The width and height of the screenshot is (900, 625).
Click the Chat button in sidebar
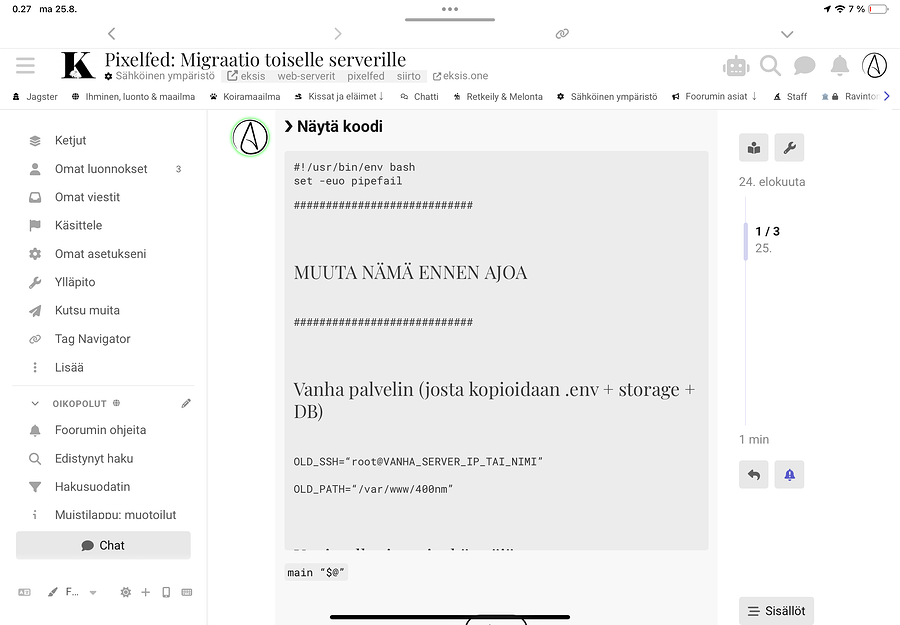click(103, 545)
